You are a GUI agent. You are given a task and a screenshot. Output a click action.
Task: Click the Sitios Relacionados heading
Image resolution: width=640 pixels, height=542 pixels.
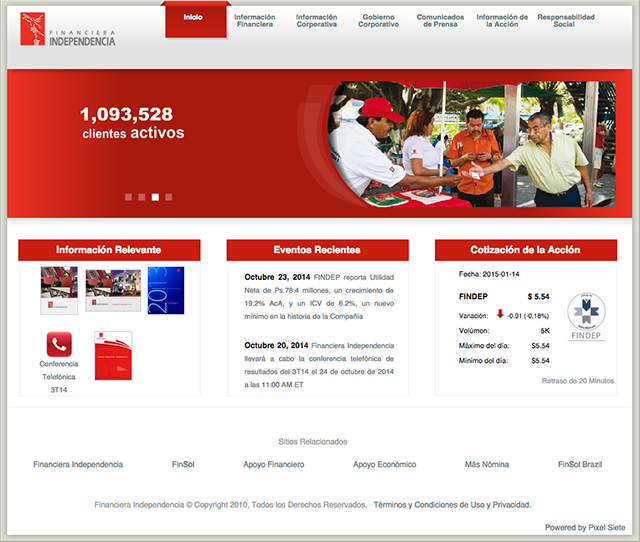coord(313,442)
